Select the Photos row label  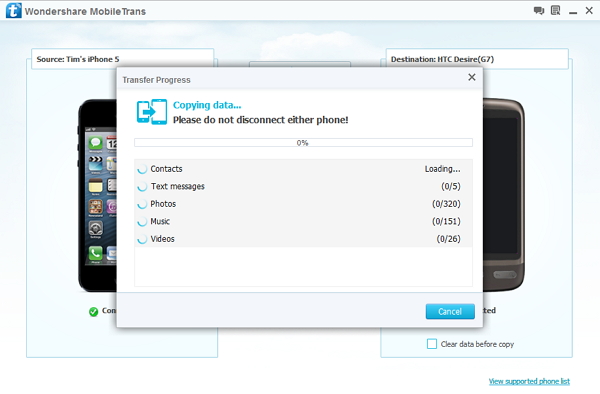163,204
